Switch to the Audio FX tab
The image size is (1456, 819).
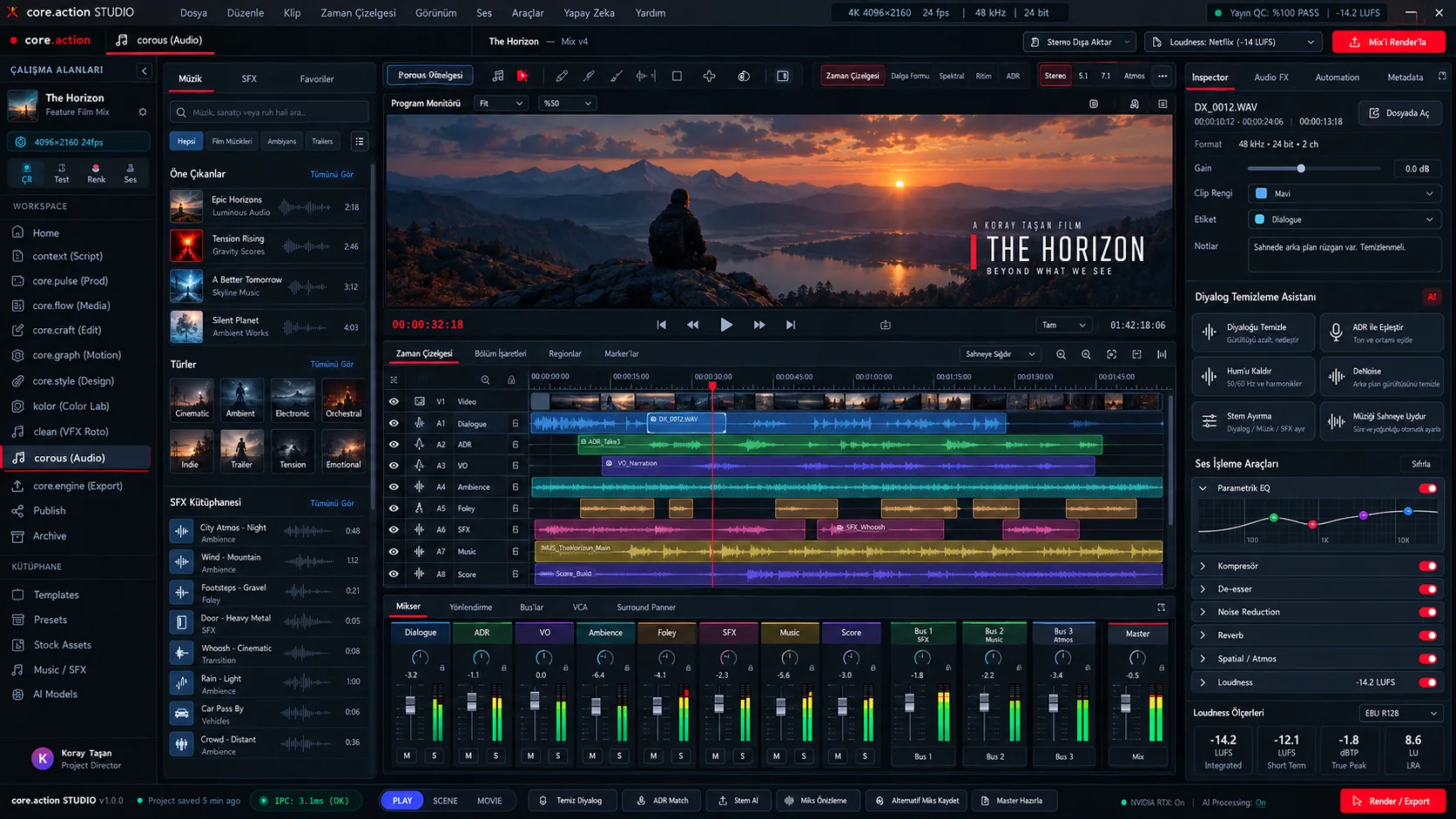(x=1271, y=77)
